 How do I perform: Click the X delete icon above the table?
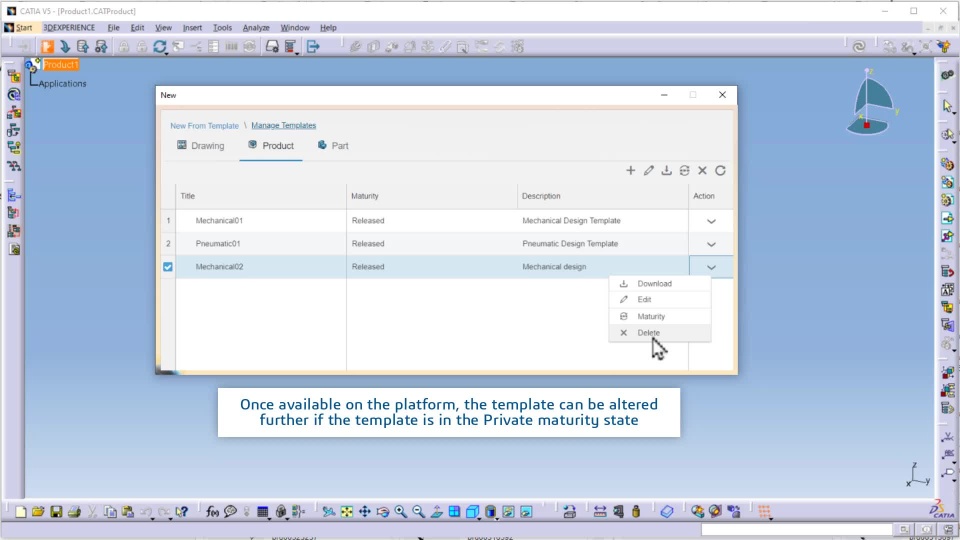coord(702,171)
